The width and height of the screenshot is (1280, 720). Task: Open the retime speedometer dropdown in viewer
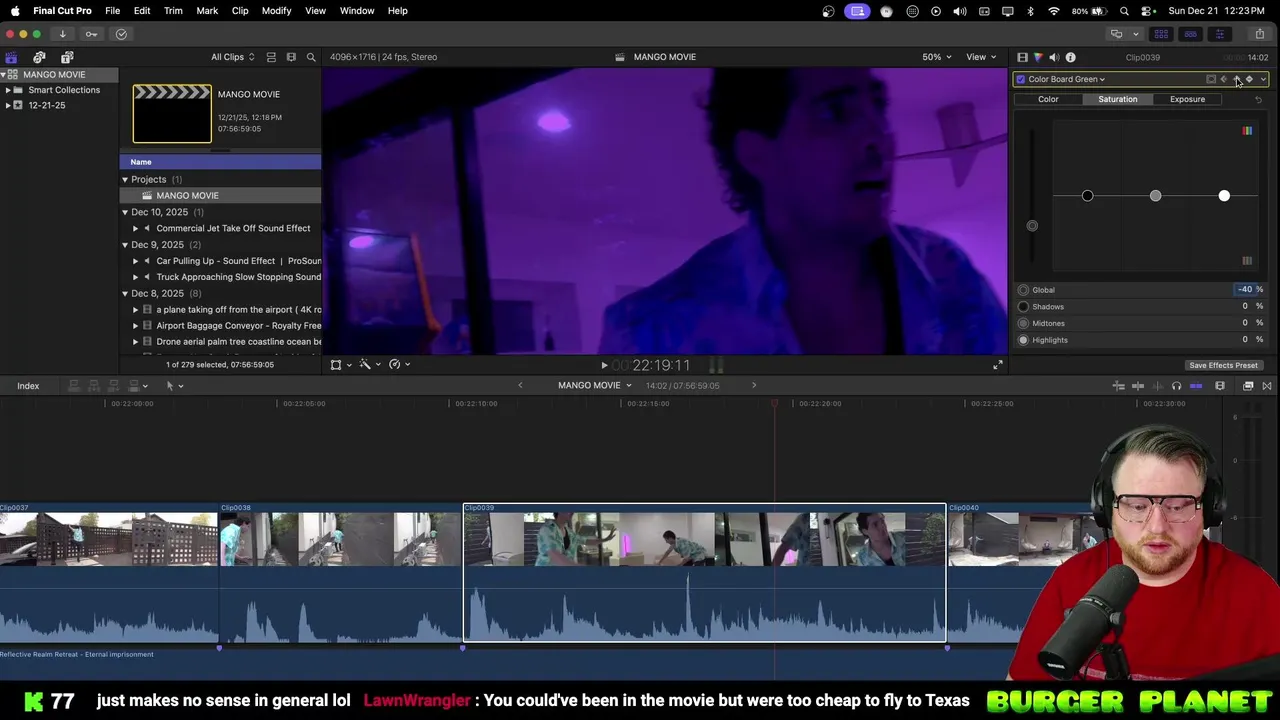point(398,365)
